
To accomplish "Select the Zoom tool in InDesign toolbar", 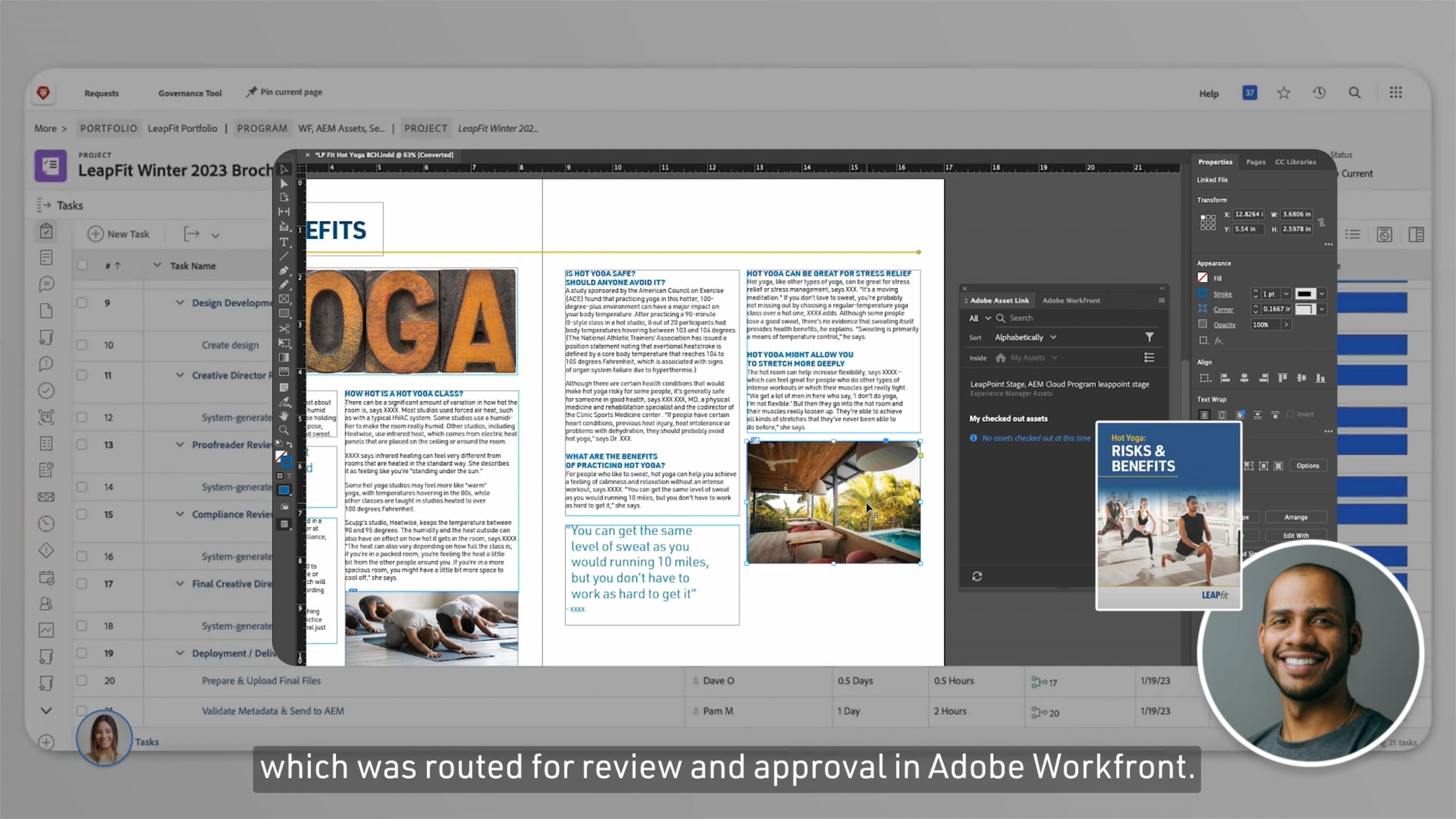I will 284,430.
